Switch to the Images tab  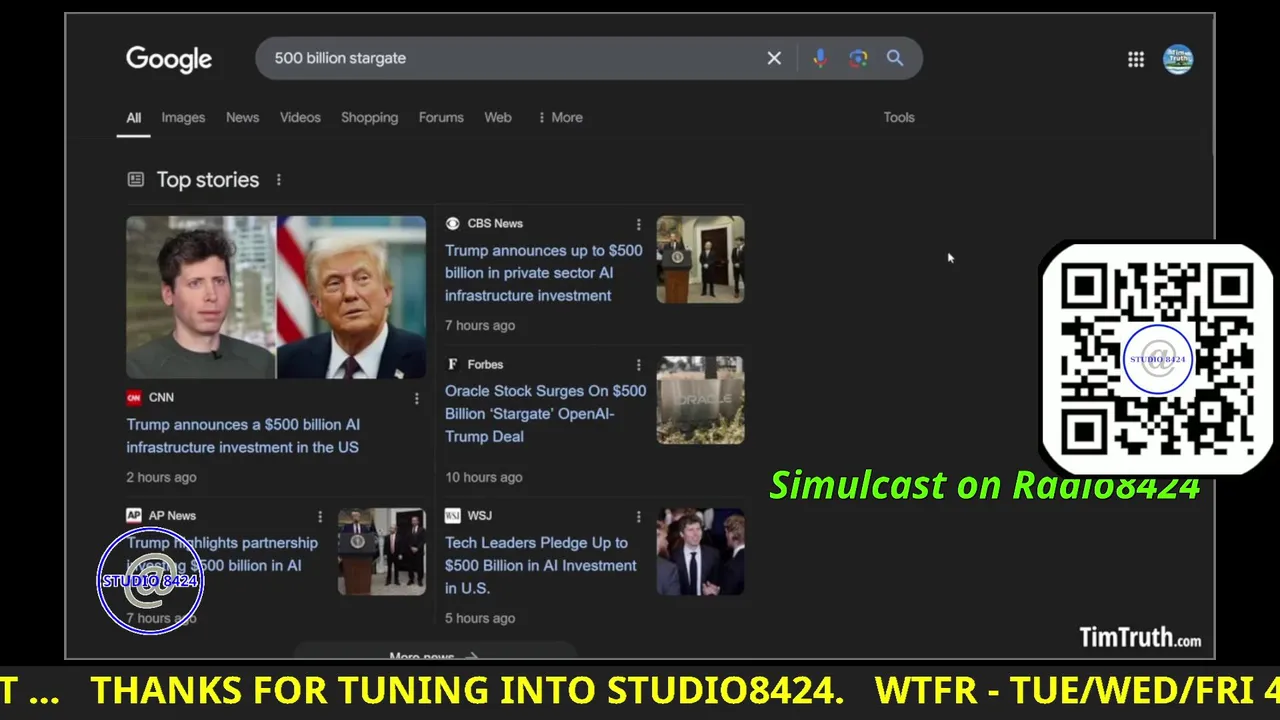coord(183,117)
